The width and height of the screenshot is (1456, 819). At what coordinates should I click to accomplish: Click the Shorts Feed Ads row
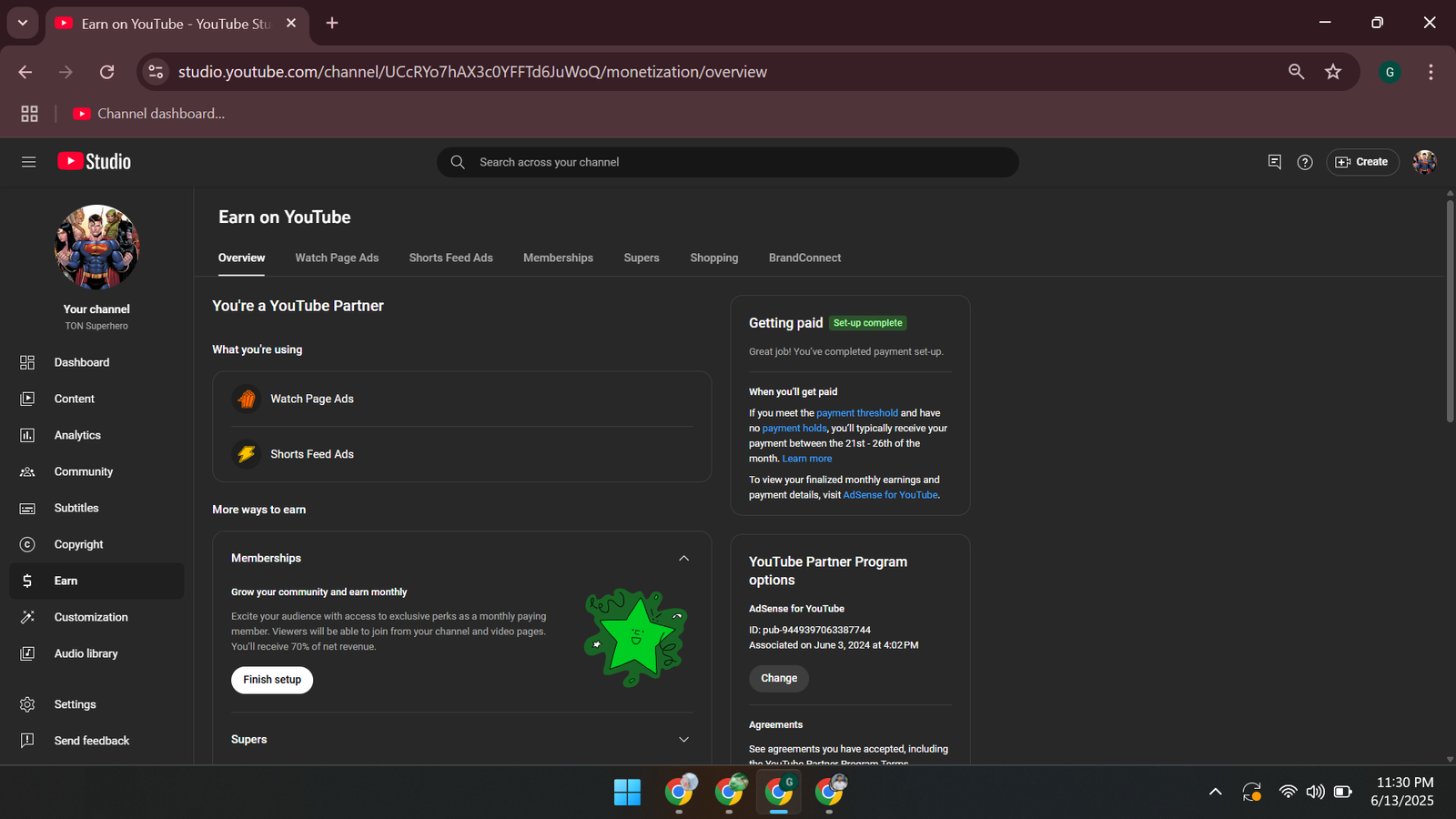pyautogui.click(x=462, y=454)
